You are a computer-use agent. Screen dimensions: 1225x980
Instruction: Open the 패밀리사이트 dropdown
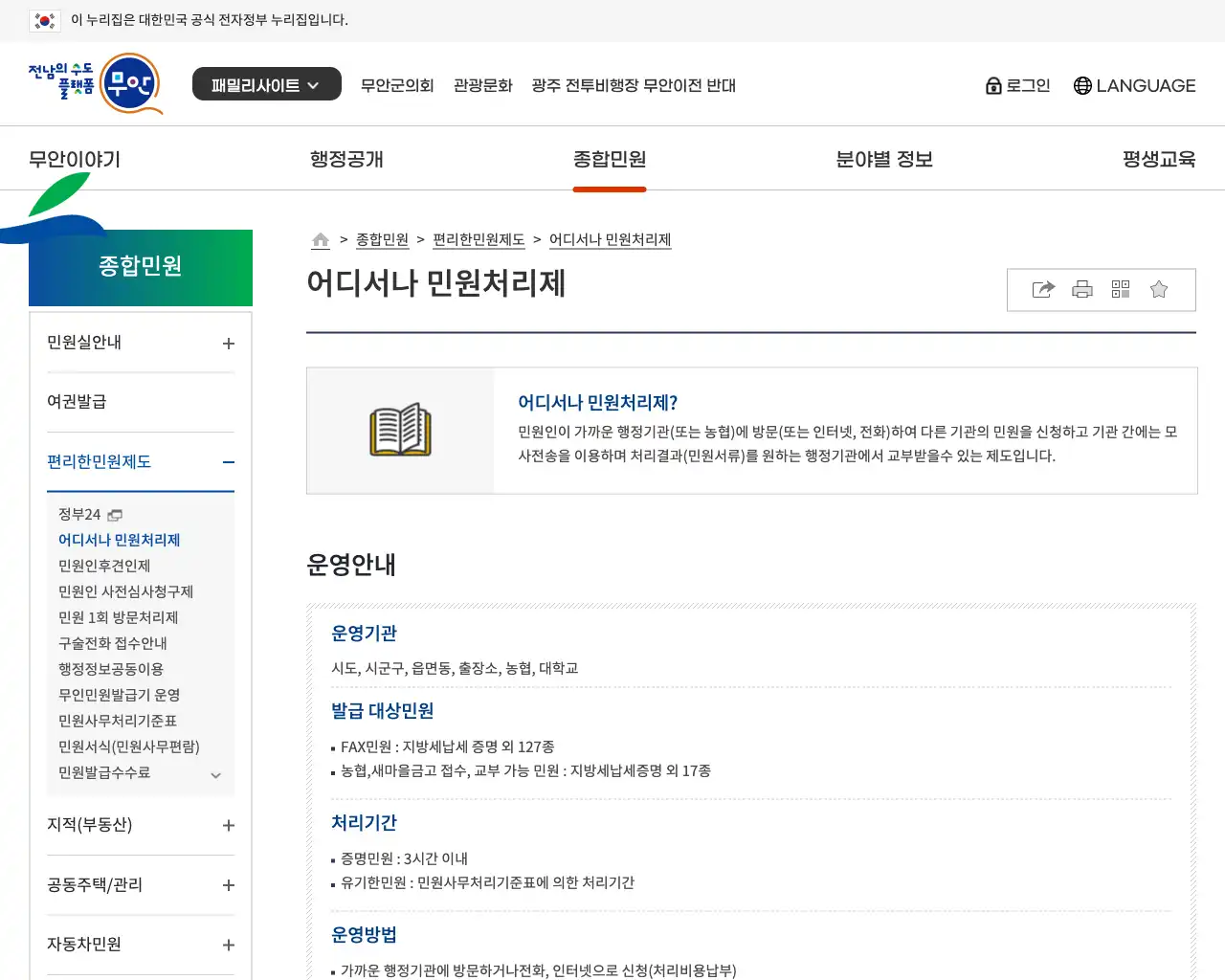pyautogui.click(x=266, y=84)
